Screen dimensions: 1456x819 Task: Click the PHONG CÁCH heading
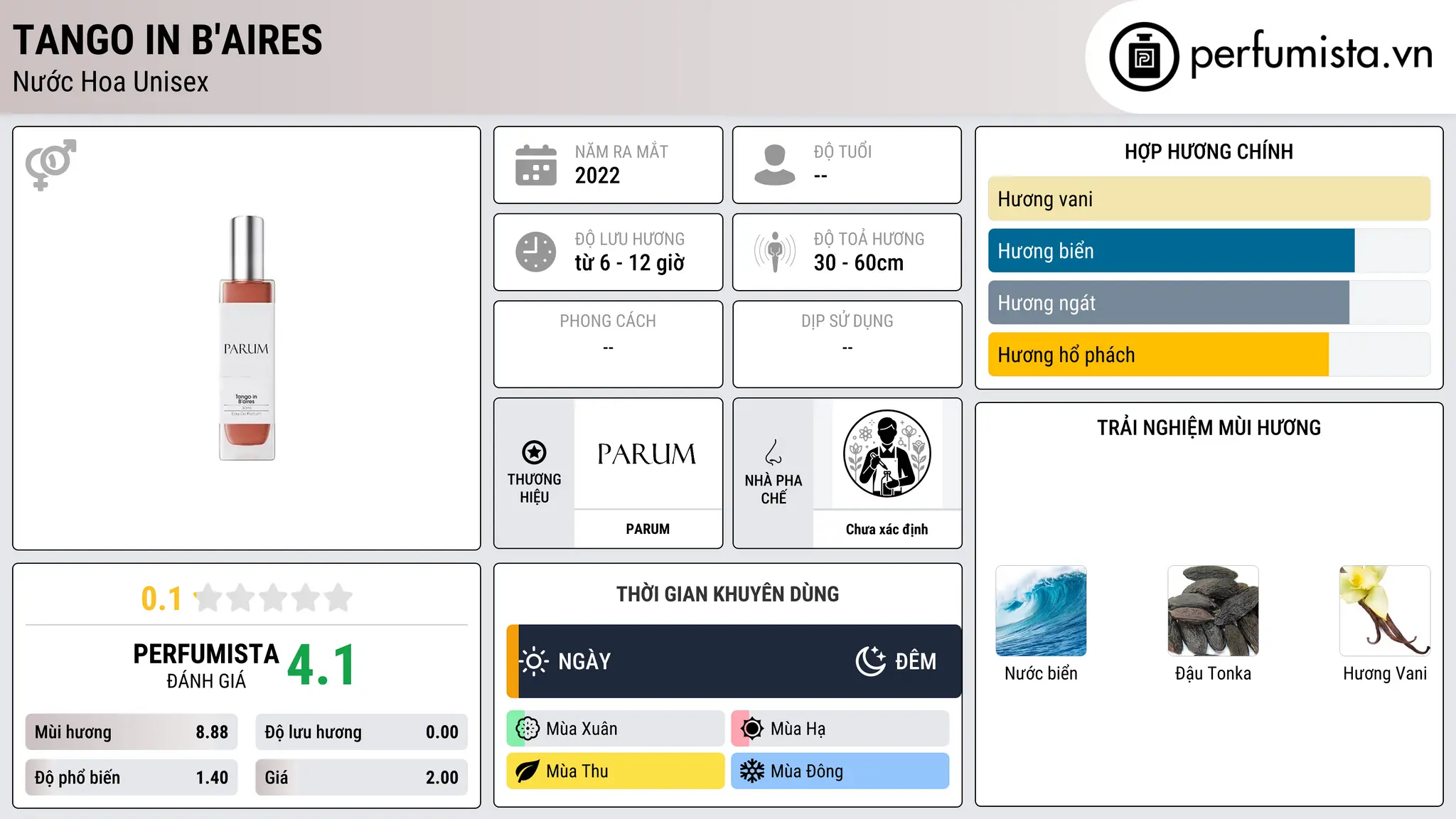pyautogui.click(x=608, y=321)
